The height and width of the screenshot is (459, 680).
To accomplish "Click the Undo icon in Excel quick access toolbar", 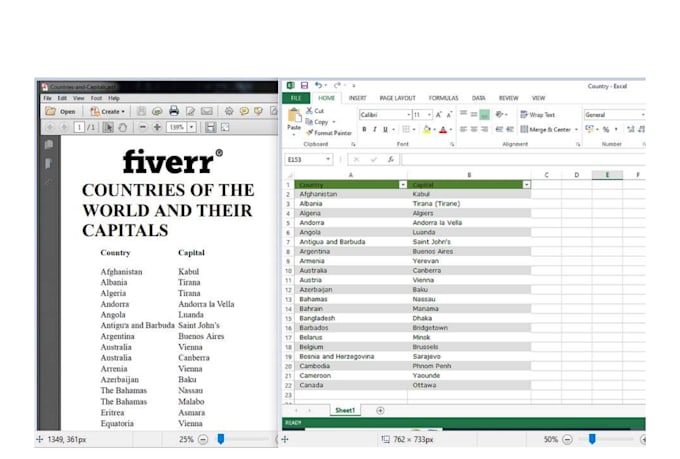I will click(318, 85).
